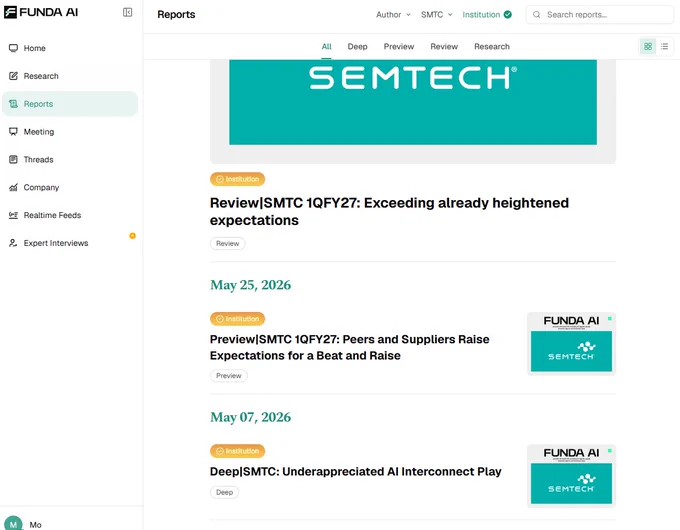The image size is (680, 530).
Task: Click the Expert Interviews person icon
Action: click(x=13, y=243)
